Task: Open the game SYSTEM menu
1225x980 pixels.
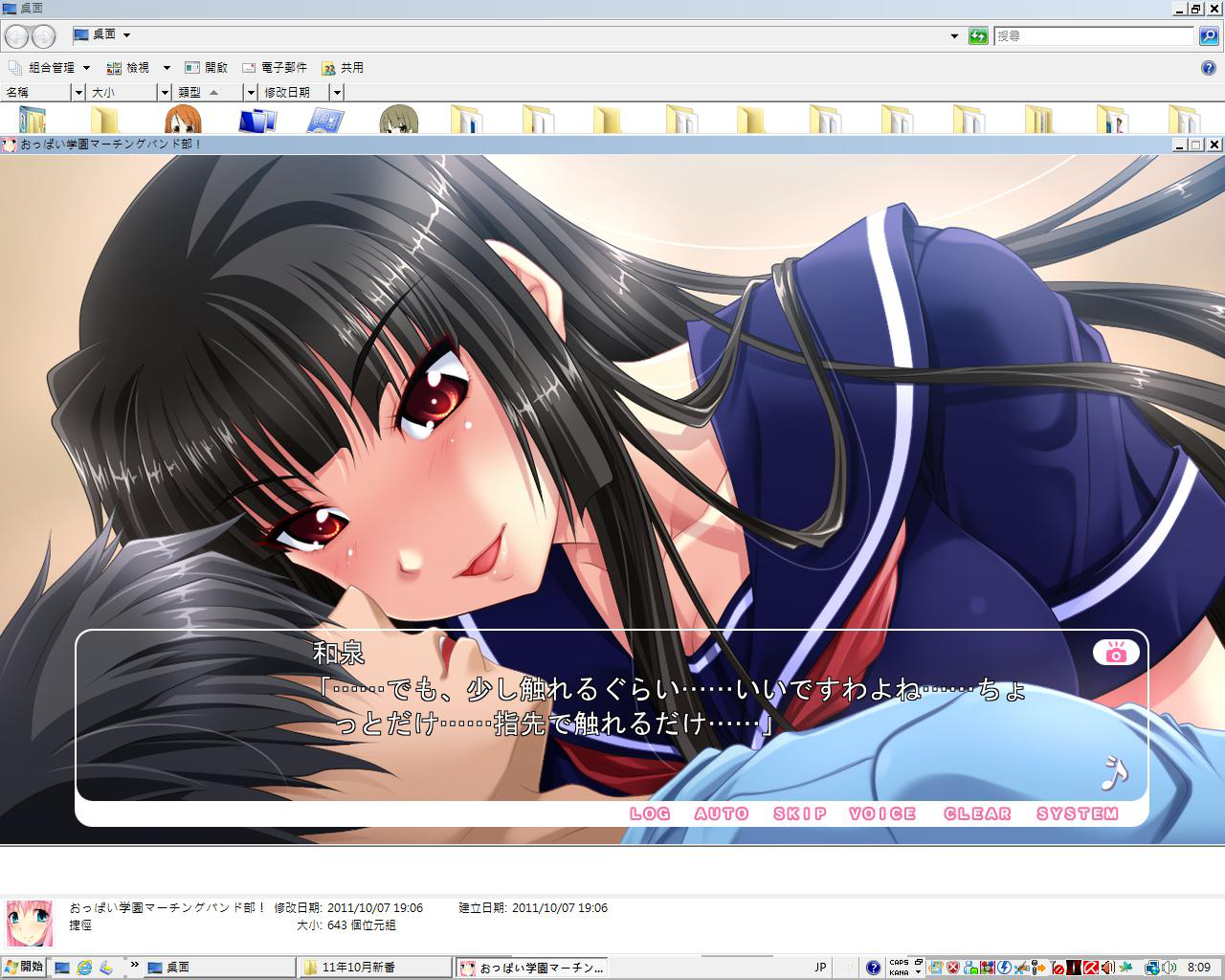Action: coord(1078,813)
